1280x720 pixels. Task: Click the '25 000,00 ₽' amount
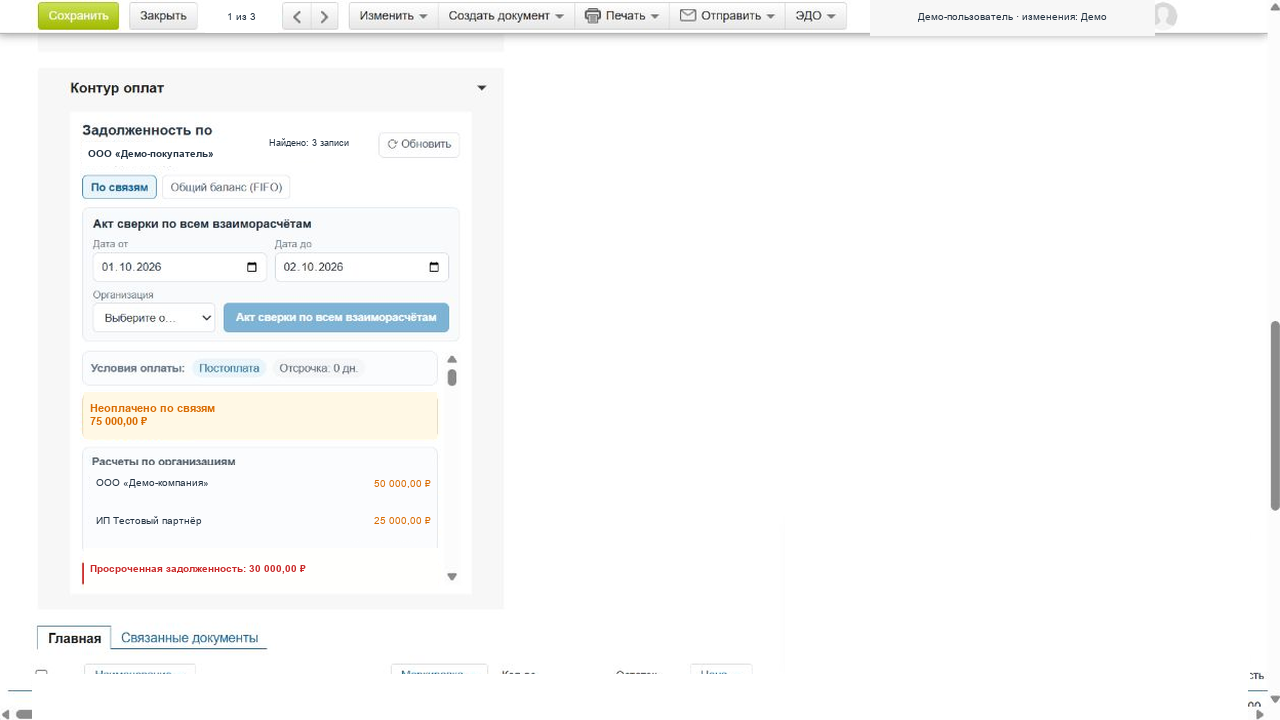(x=402, y=521)
